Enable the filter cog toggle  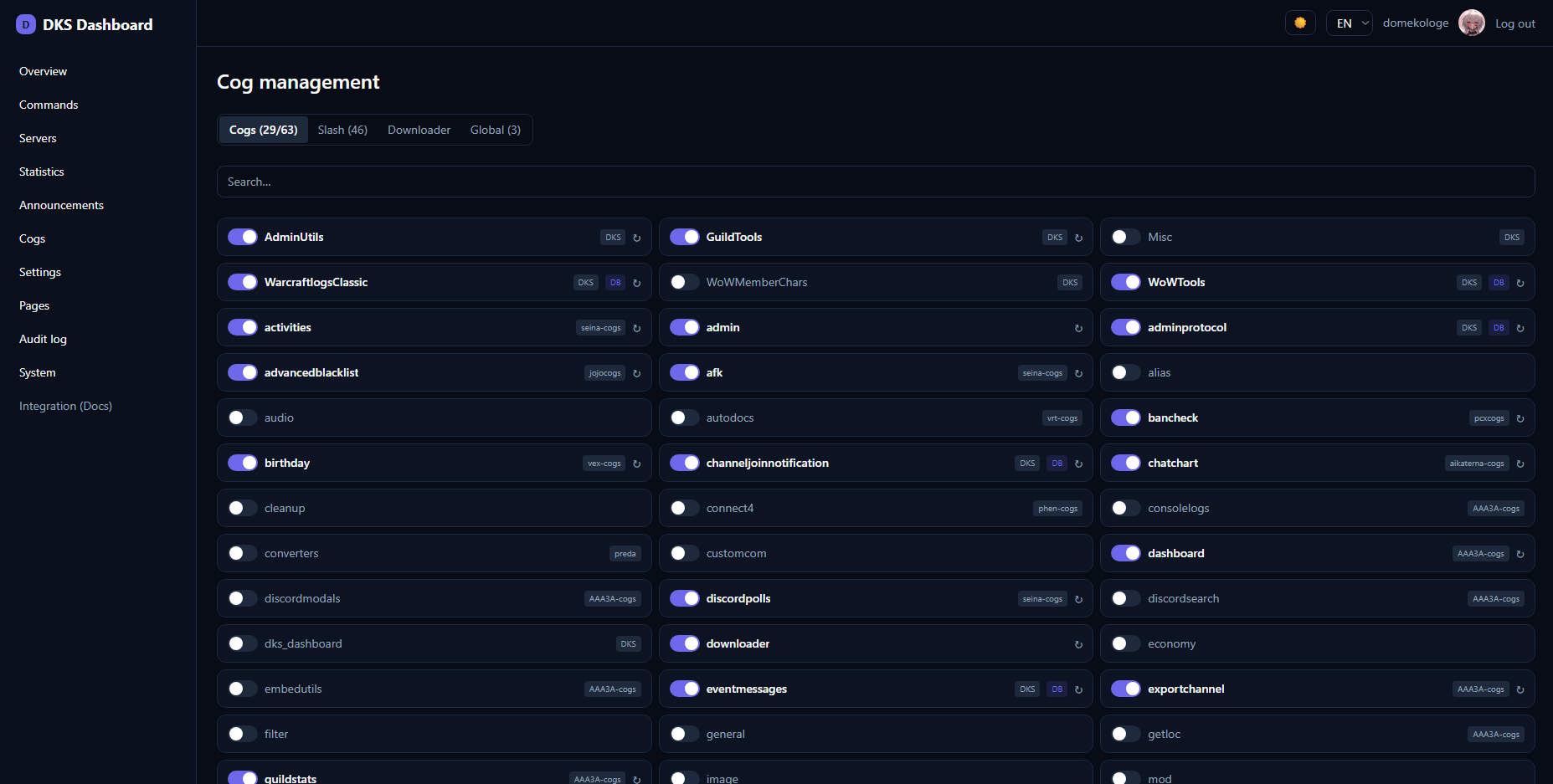[x=243, y=734]
